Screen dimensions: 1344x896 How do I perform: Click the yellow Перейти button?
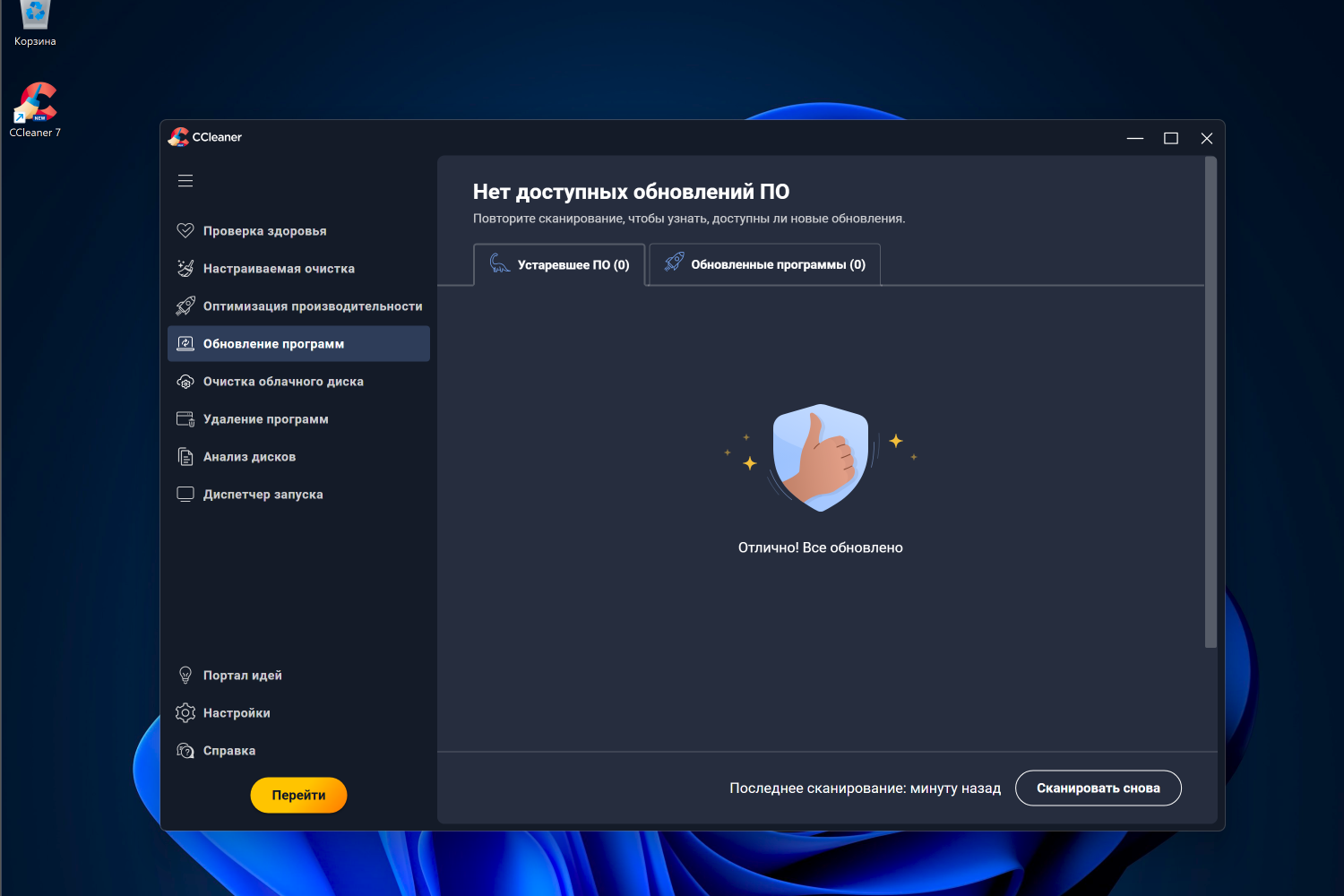tap(298, 795)
